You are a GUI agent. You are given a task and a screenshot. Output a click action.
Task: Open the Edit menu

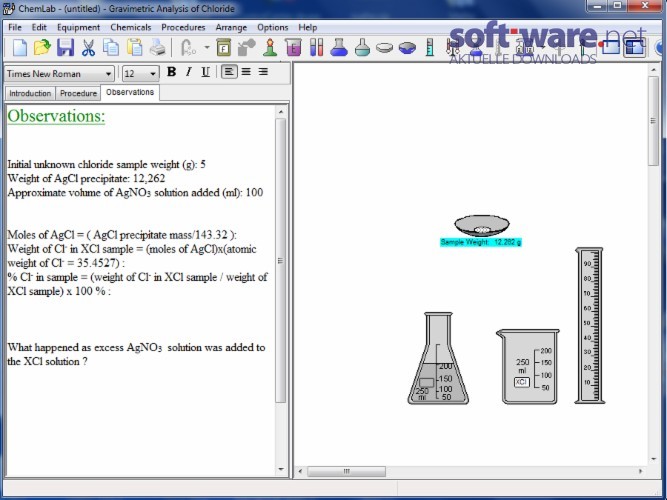coord(39,27)
